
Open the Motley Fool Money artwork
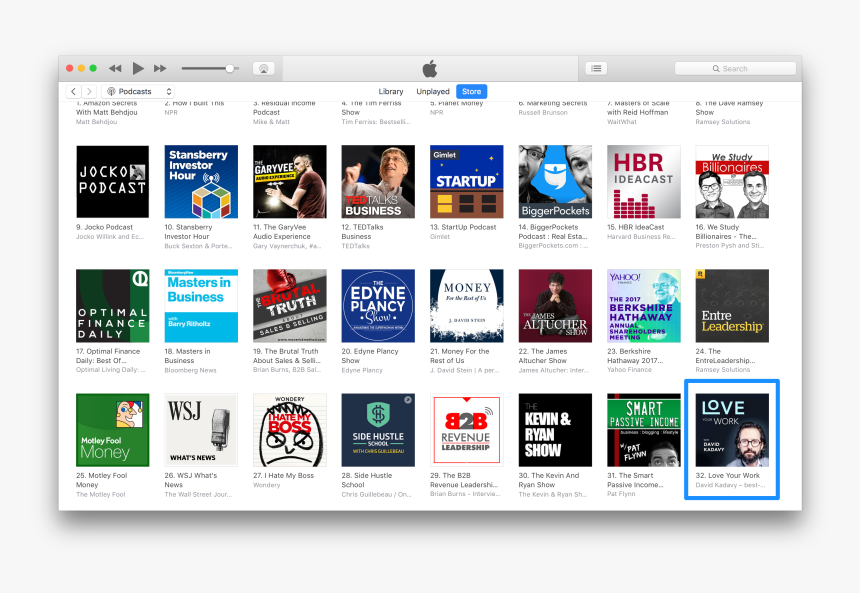112,430
